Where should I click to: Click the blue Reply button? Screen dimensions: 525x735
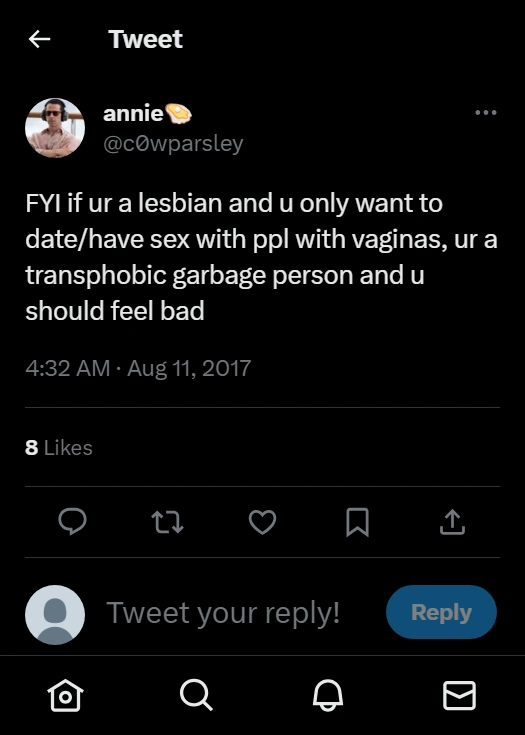(x=441, y=612)
